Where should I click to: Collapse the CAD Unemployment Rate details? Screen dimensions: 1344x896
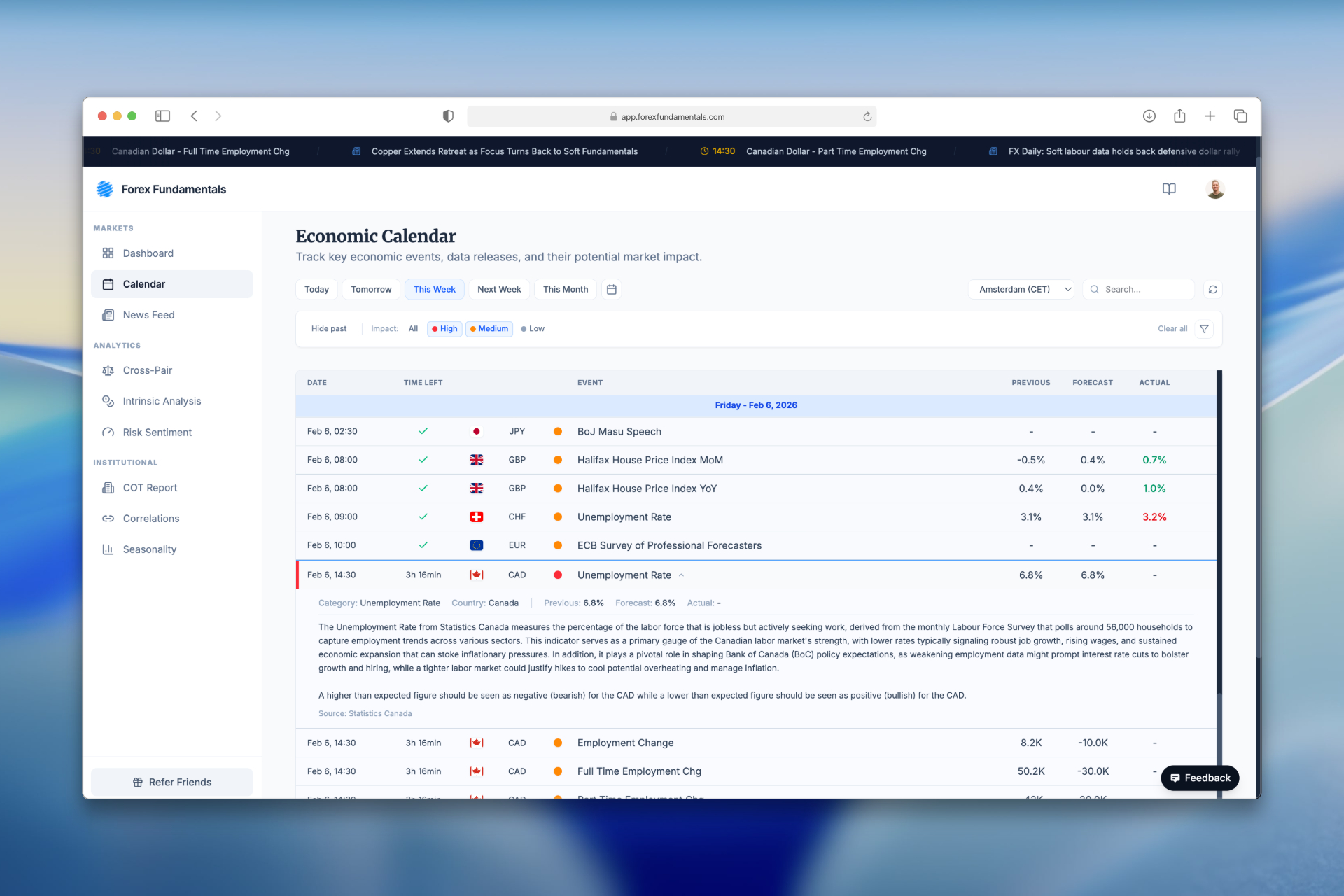(x=681, y=575)
